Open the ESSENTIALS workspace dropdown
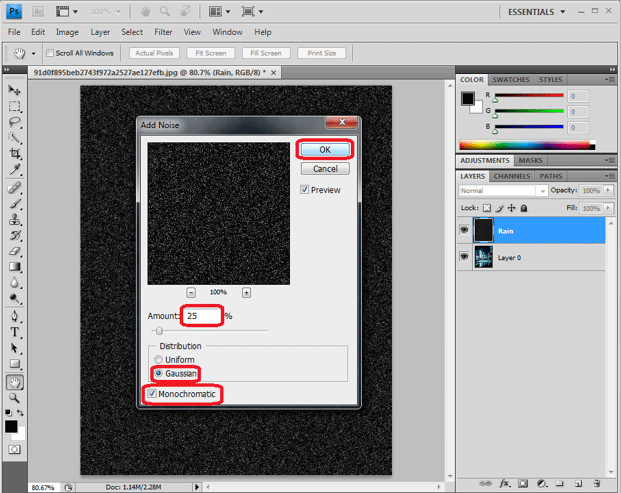This screenshot has height=493, width=621. 537,12
